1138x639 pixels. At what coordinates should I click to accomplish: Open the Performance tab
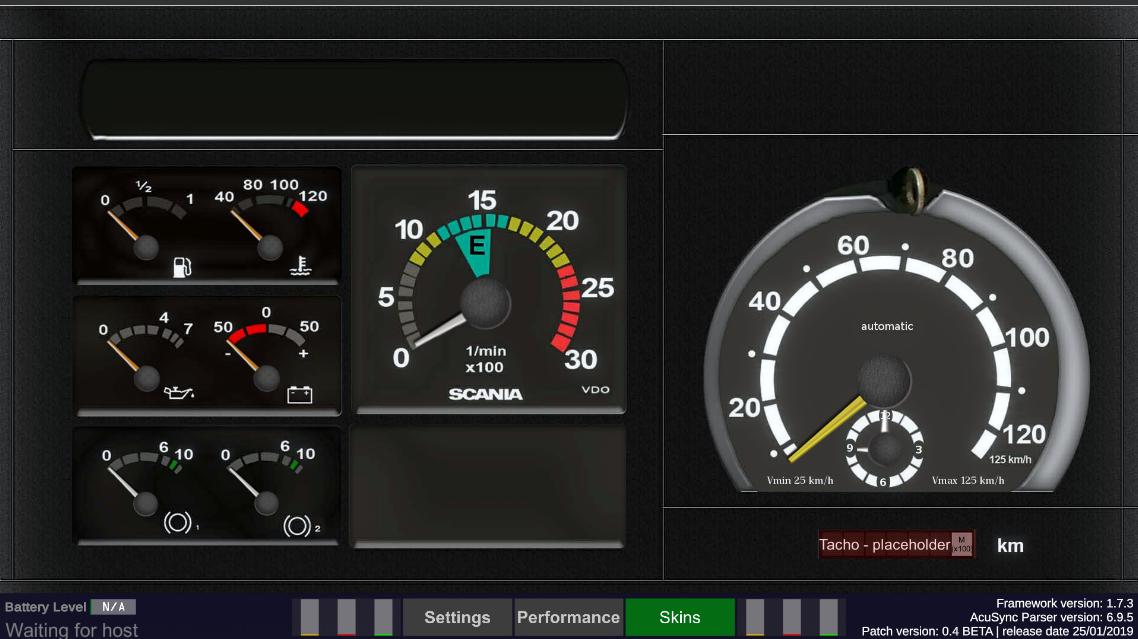click(x=568, y=617)
